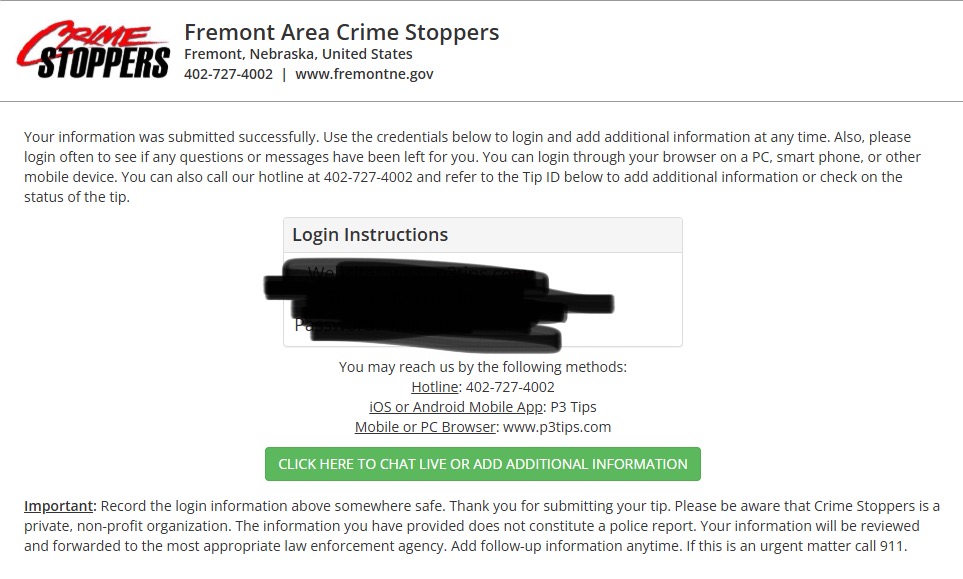Click the underlined Important label

coord(59,506)
